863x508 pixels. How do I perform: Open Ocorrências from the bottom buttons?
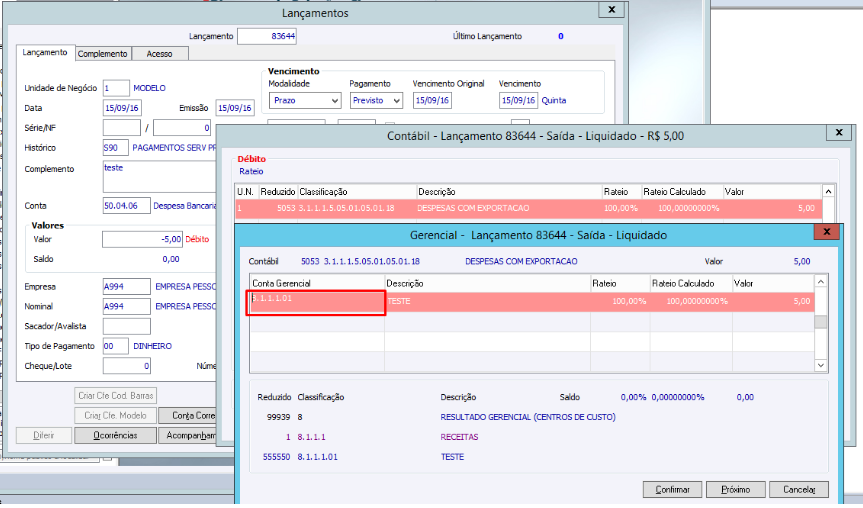point(116,436)
